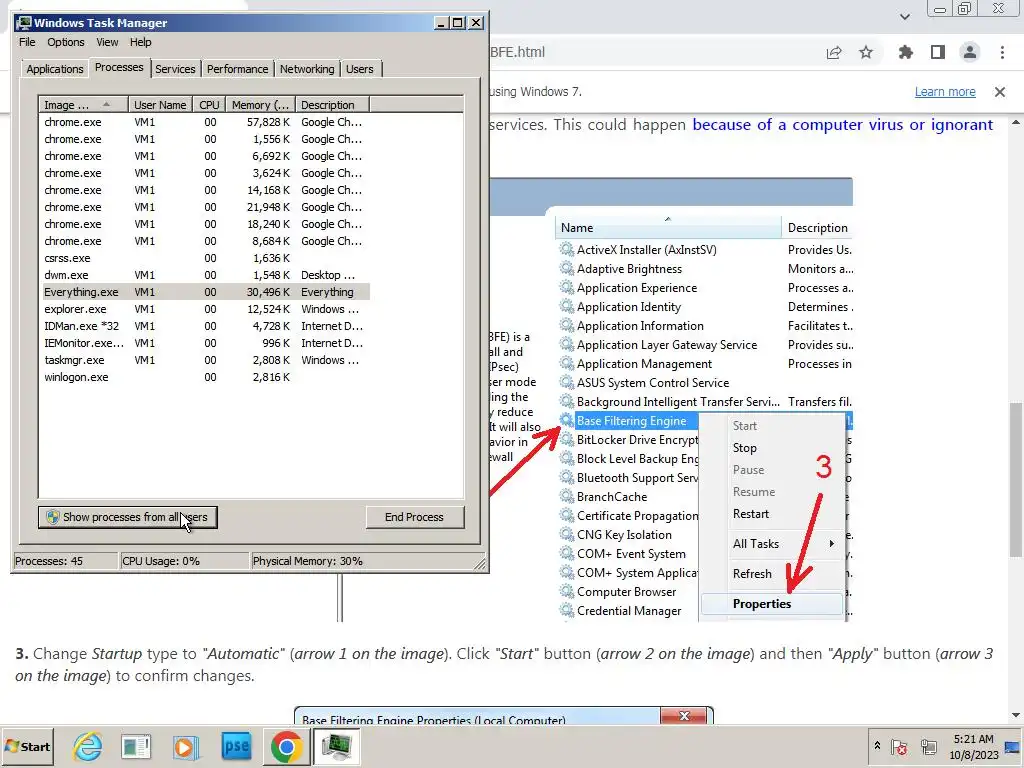Viewport: 1024px width, 768px height.
Task: Select the dwm.exe process row
Action: click(x=205, y=275)
